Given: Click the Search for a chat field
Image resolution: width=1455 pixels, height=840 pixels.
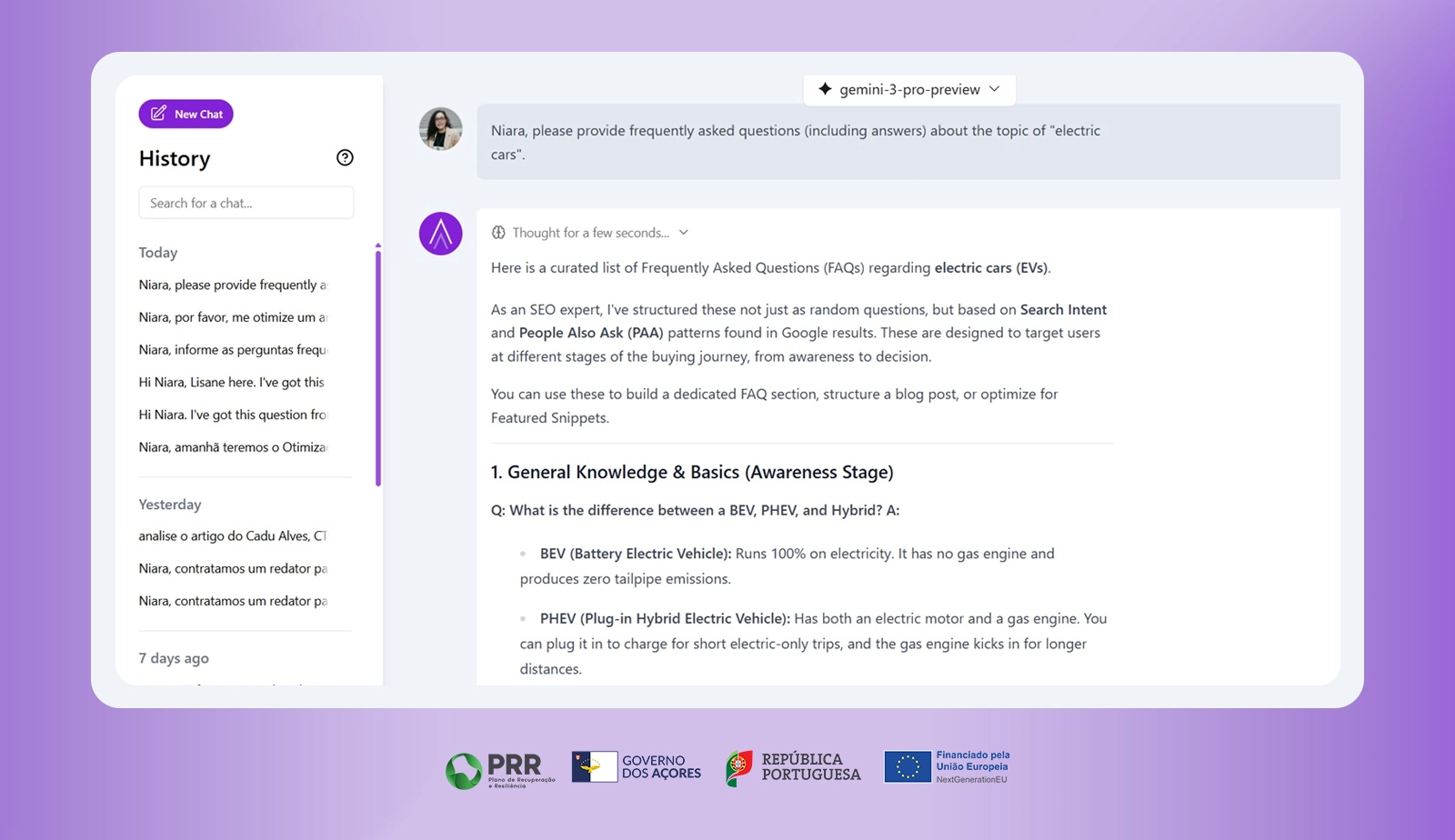Looking at the screenshot, I should [246, 203].
